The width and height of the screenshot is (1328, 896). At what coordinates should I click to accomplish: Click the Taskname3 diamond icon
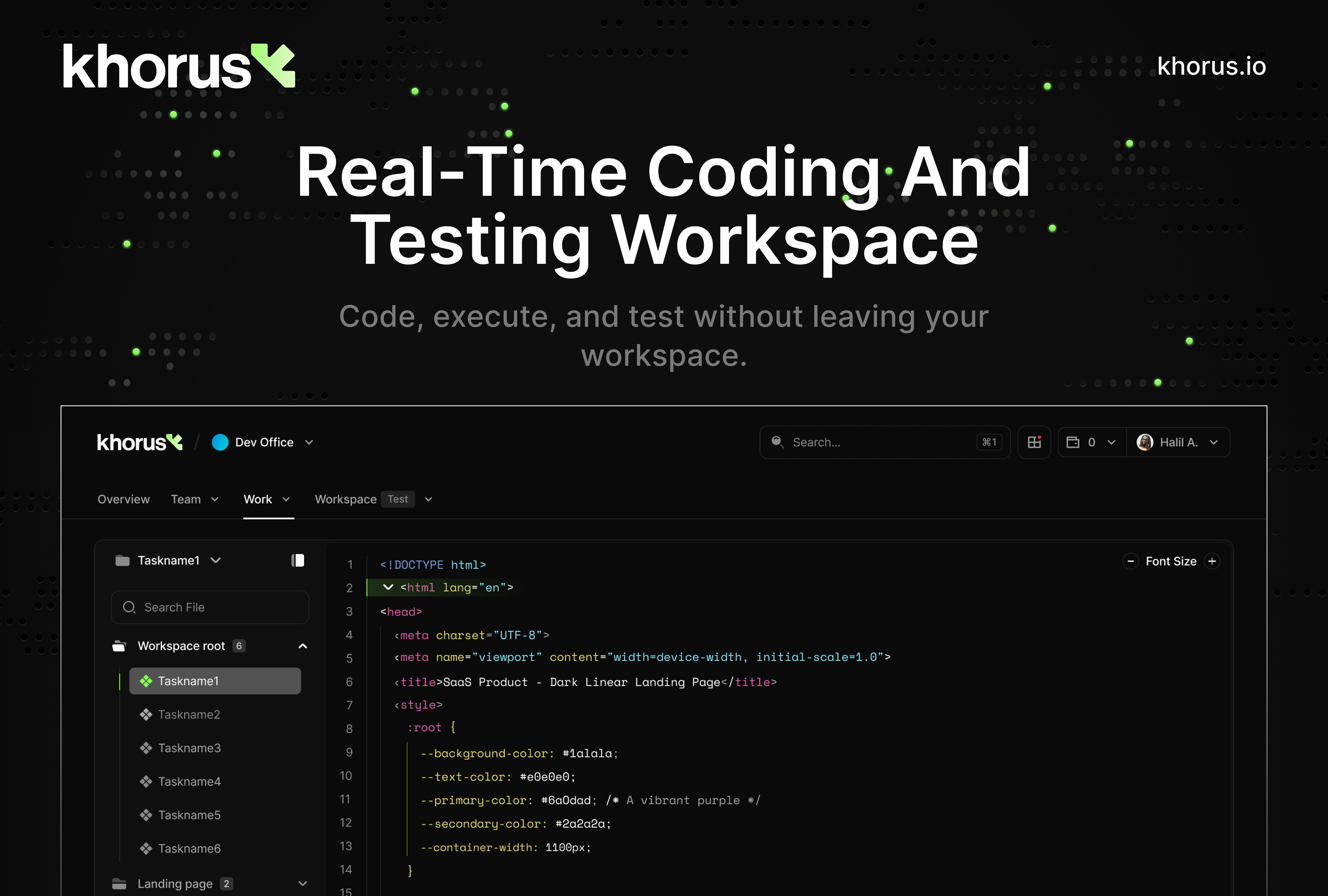click(x=146, y=748)
